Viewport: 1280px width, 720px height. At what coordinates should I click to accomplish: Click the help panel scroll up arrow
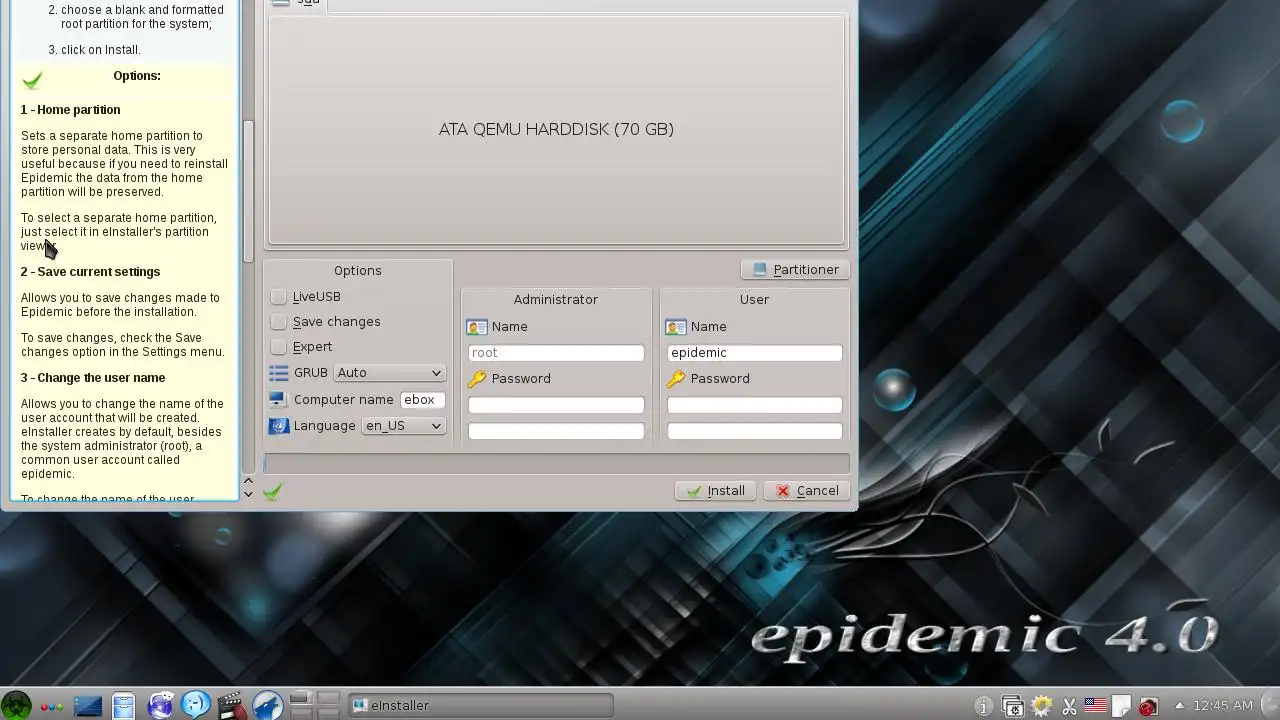[x=248, y=481]
